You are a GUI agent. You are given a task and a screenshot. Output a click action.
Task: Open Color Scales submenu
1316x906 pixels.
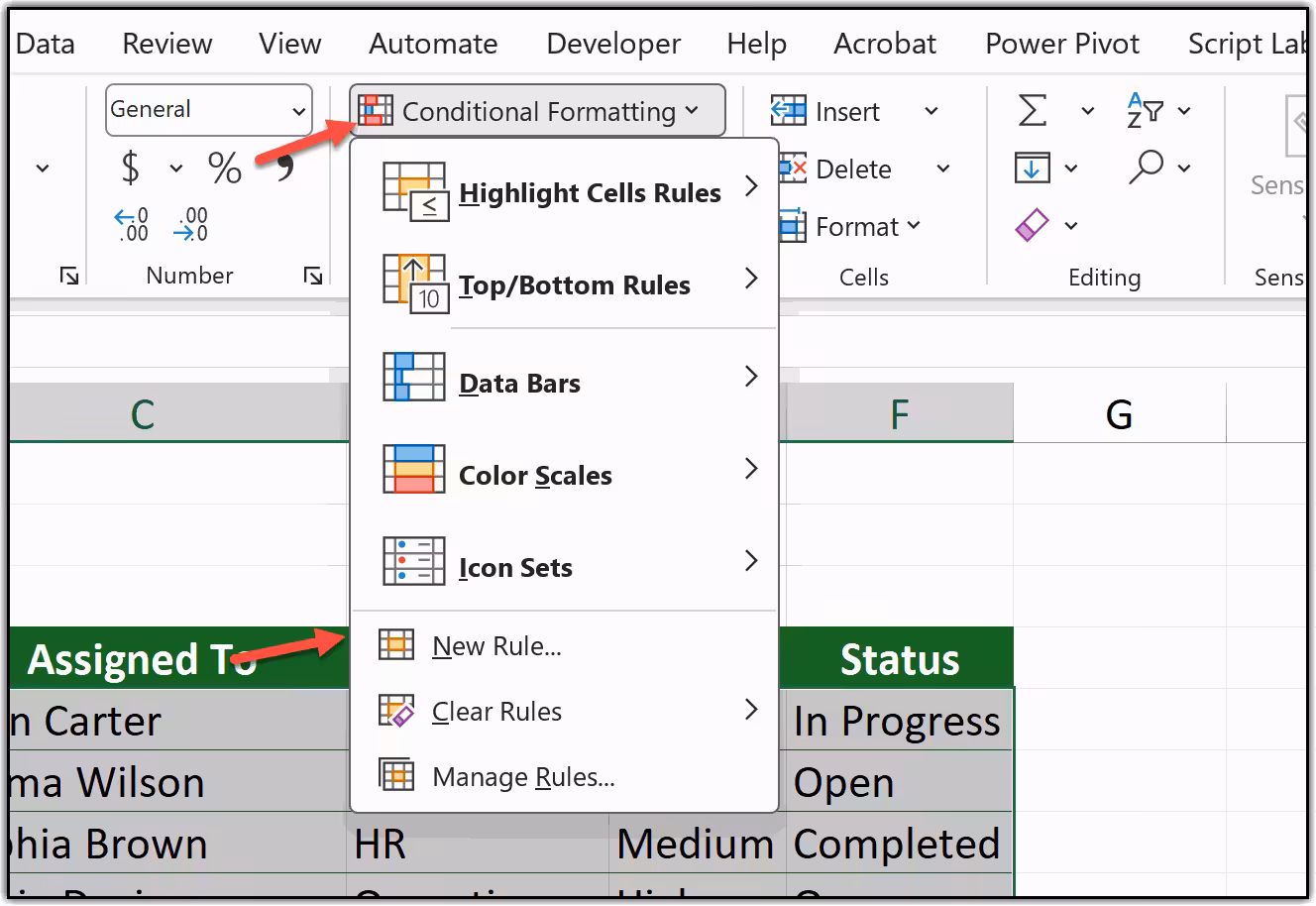click(565, 474)
